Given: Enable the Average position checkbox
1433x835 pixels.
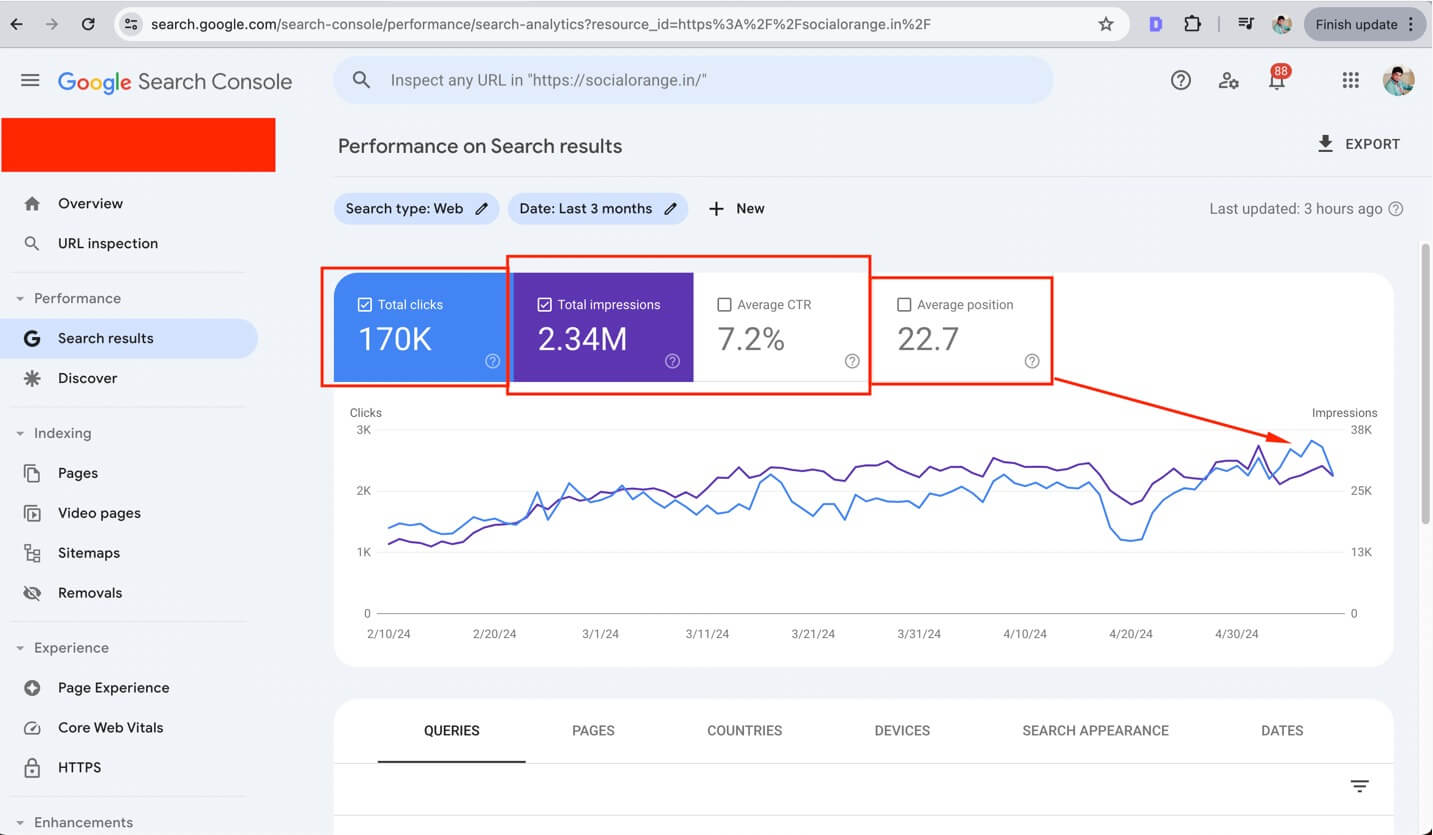Looking at the screenshot, I should click(x=904, y=305).
